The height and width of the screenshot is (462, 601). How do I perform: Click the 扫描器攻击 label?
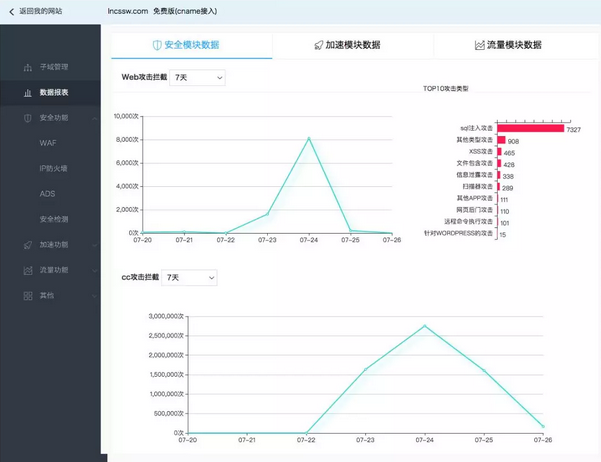[478, 187]
